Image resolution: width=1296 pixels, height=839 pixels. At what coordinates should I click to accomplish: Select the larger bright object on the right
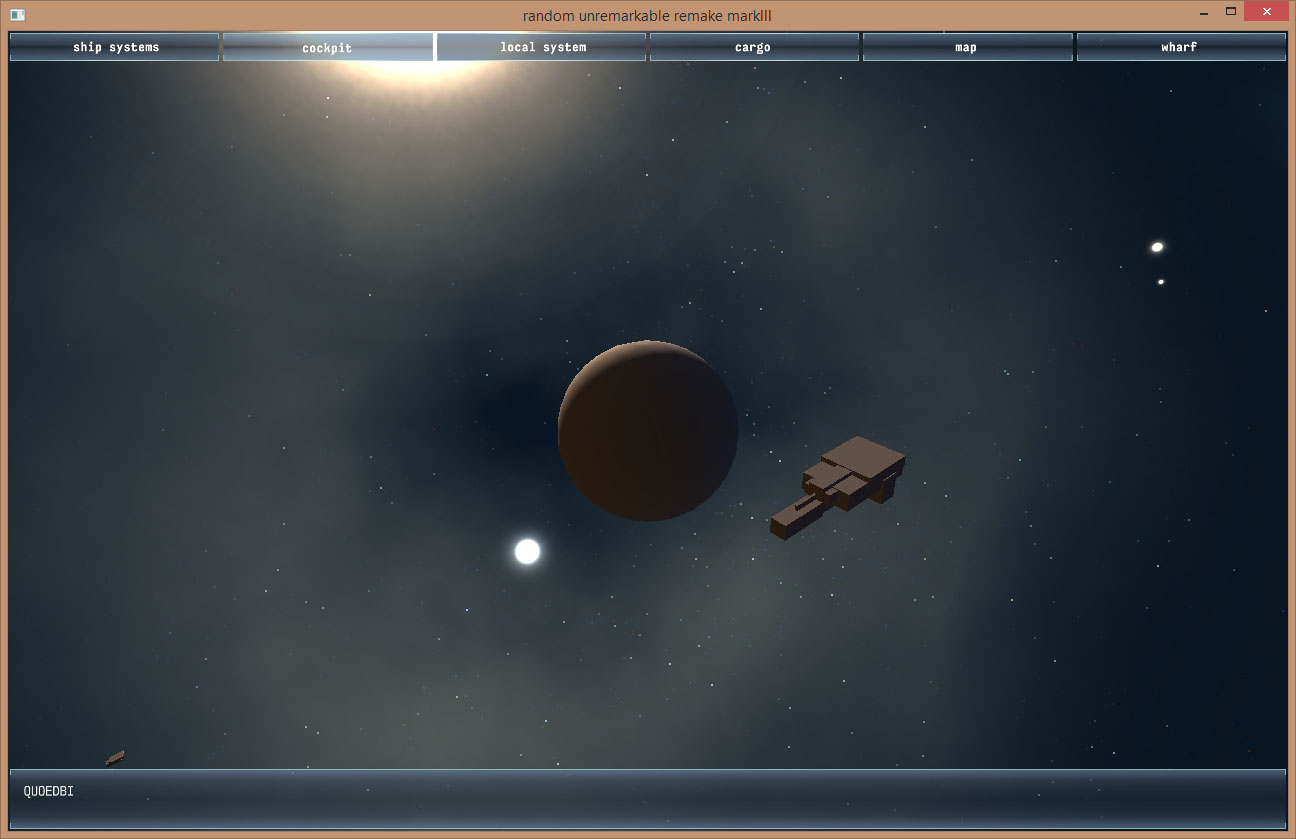(1157, 247)
